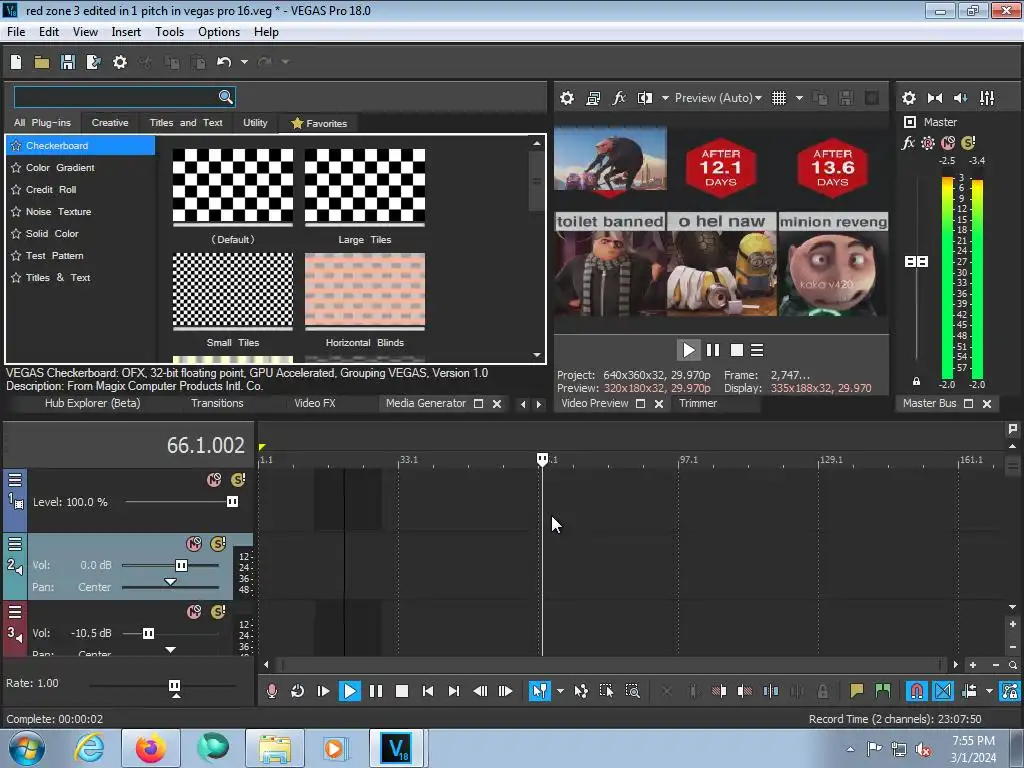Toggle Master bus Solo button
The width and height of the screenshot is (1024, 768).
pyautogui.click(x=968, y=142)
